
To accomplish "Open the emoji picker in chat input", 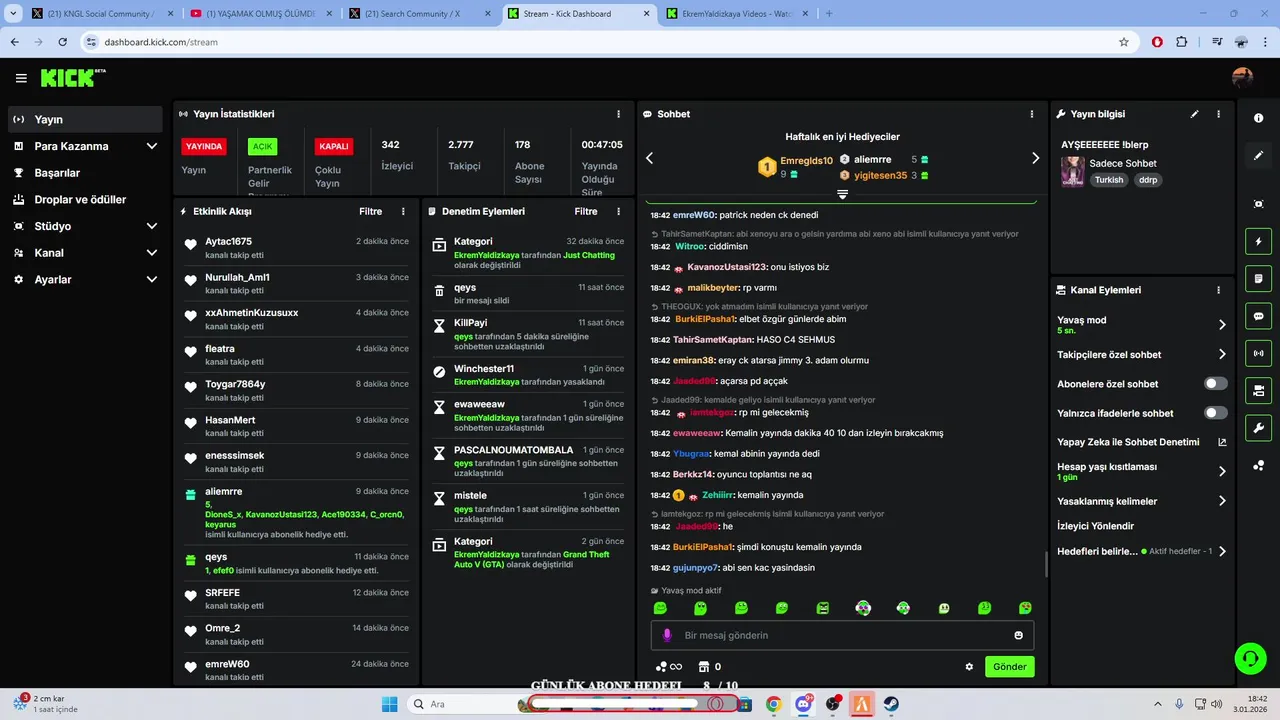I will pyautogui.click(x=1019, y=635).
